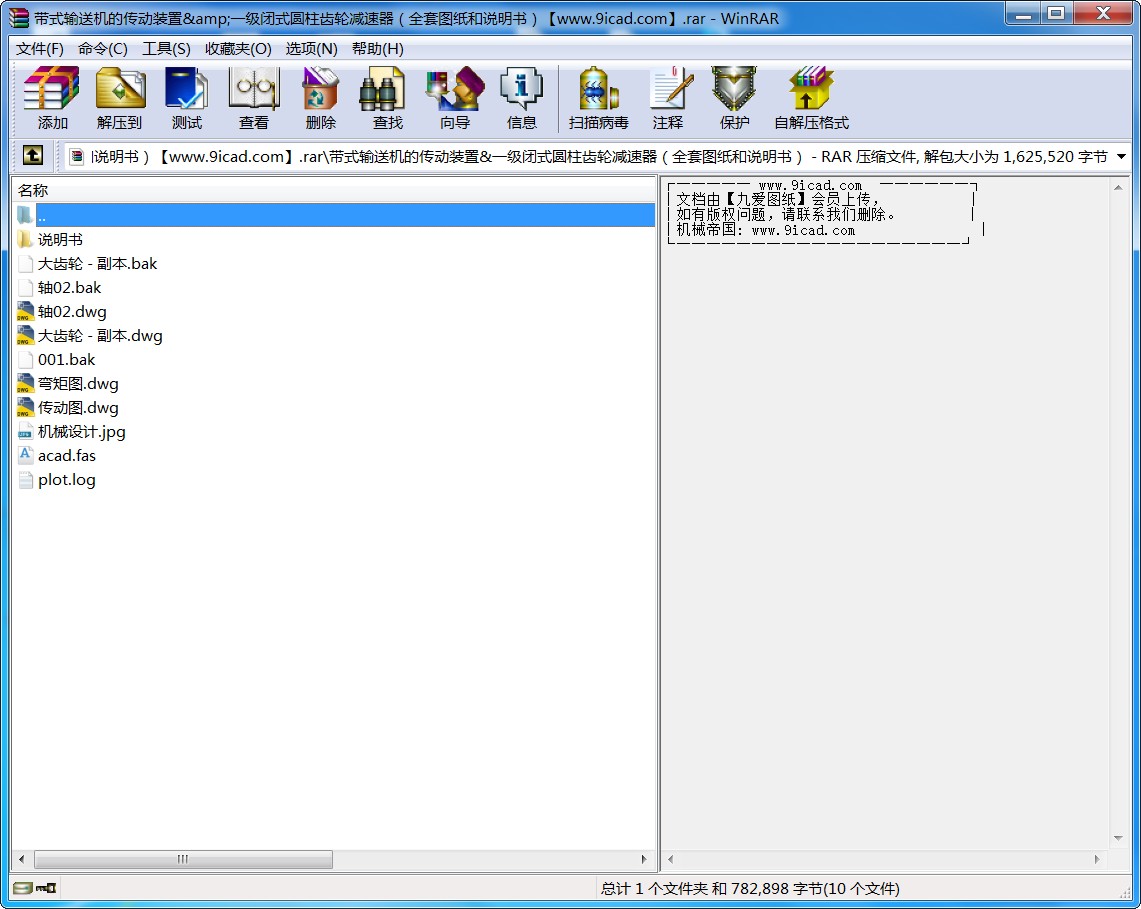
Task: Show archive Info (信息) icon
Action: (x=521, y=97)
